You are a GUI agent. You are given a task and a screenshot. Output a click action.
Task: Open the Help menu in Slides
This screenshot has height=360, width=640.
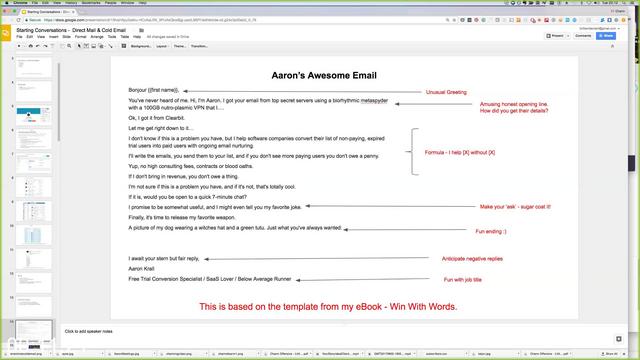tap(137, 37)
